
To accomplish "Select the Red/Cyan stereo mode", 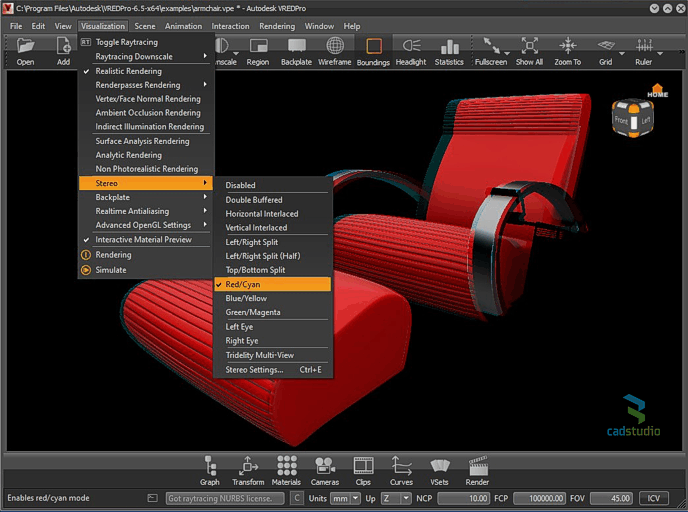I will 272,284.
